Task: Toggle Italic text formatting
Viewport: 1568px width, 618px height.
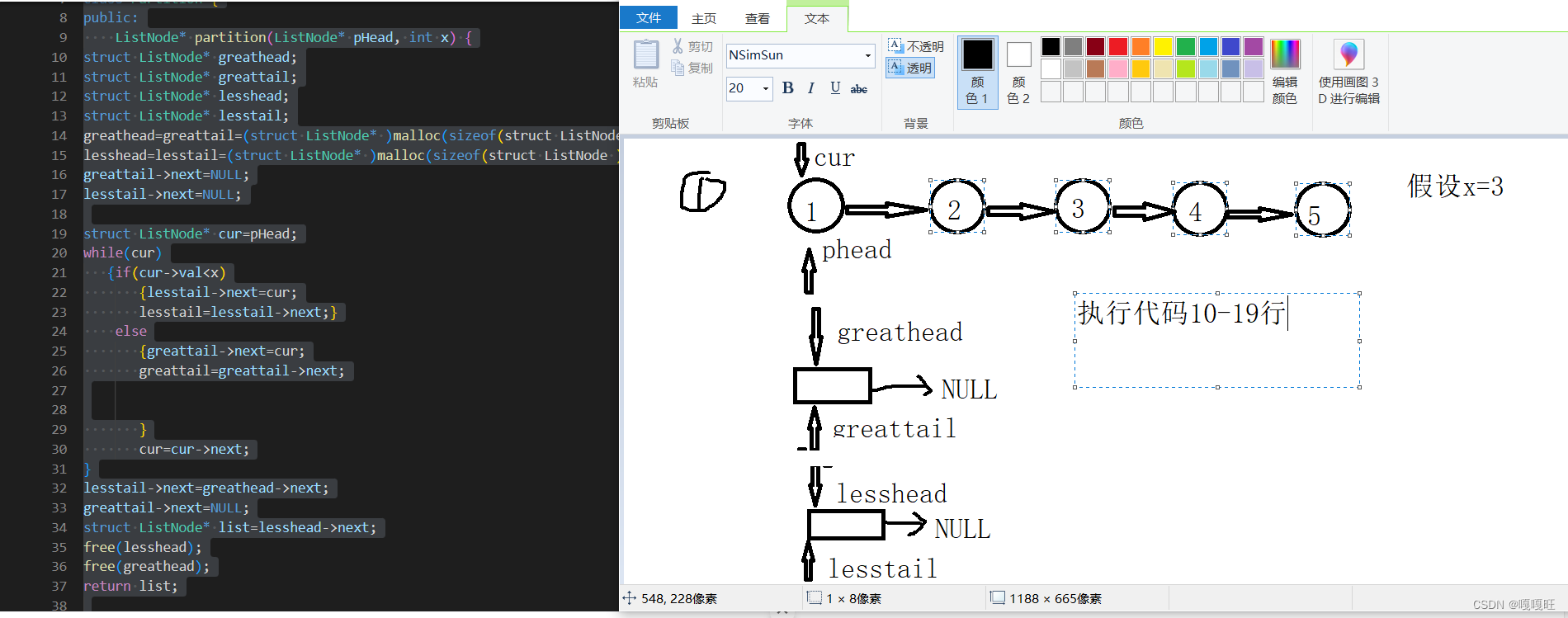Action: click(x=811, y=88)
